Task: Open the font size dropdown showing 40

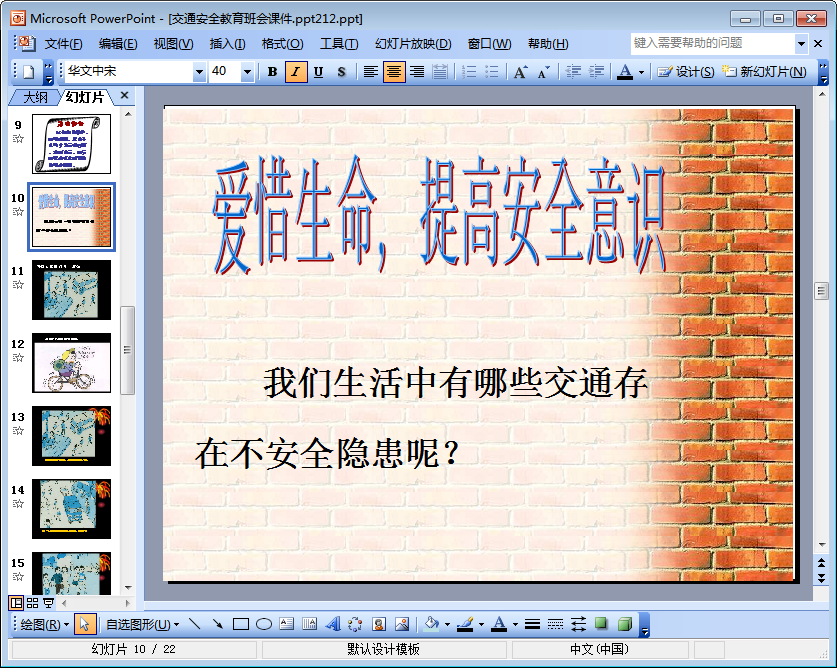Action: (247, 72)
